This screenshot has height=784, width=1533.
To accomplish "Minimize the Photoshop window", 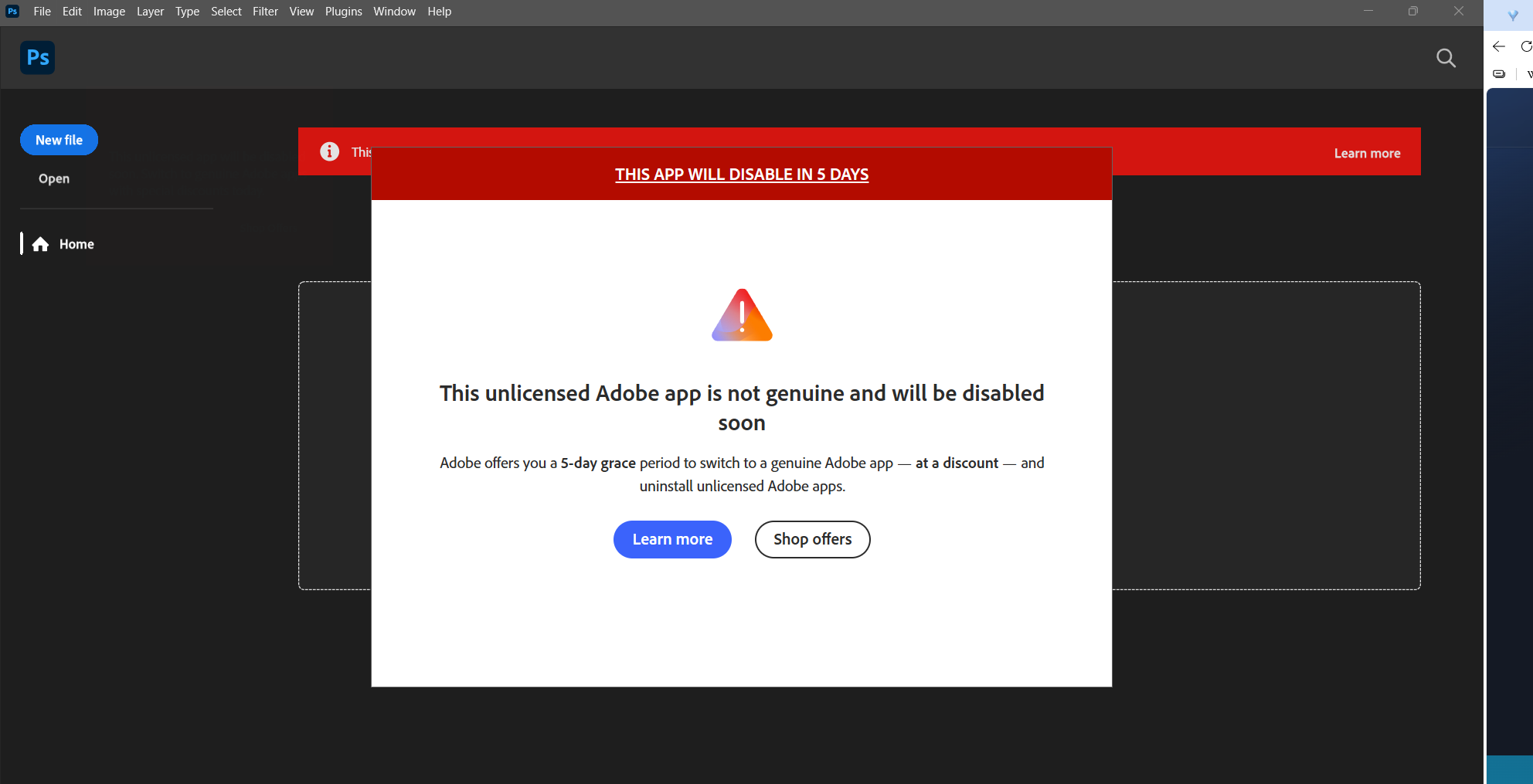I will [x=1368, y=11].
